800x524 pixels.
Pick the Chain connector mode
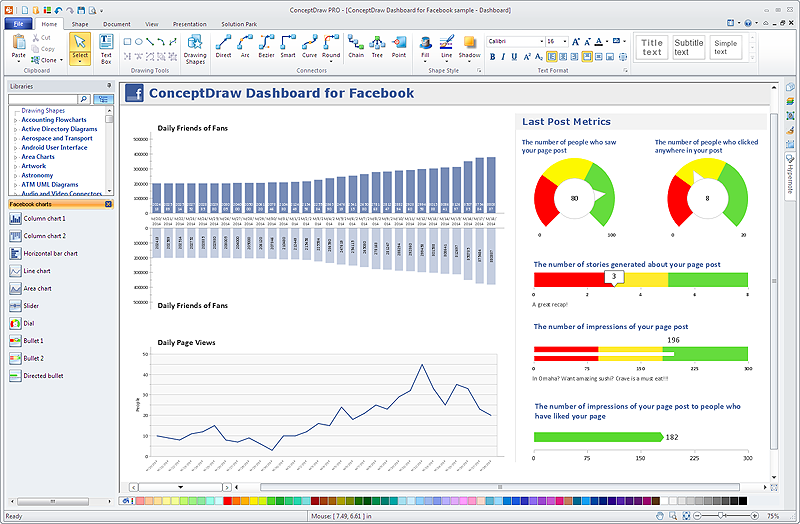point(356,46)
